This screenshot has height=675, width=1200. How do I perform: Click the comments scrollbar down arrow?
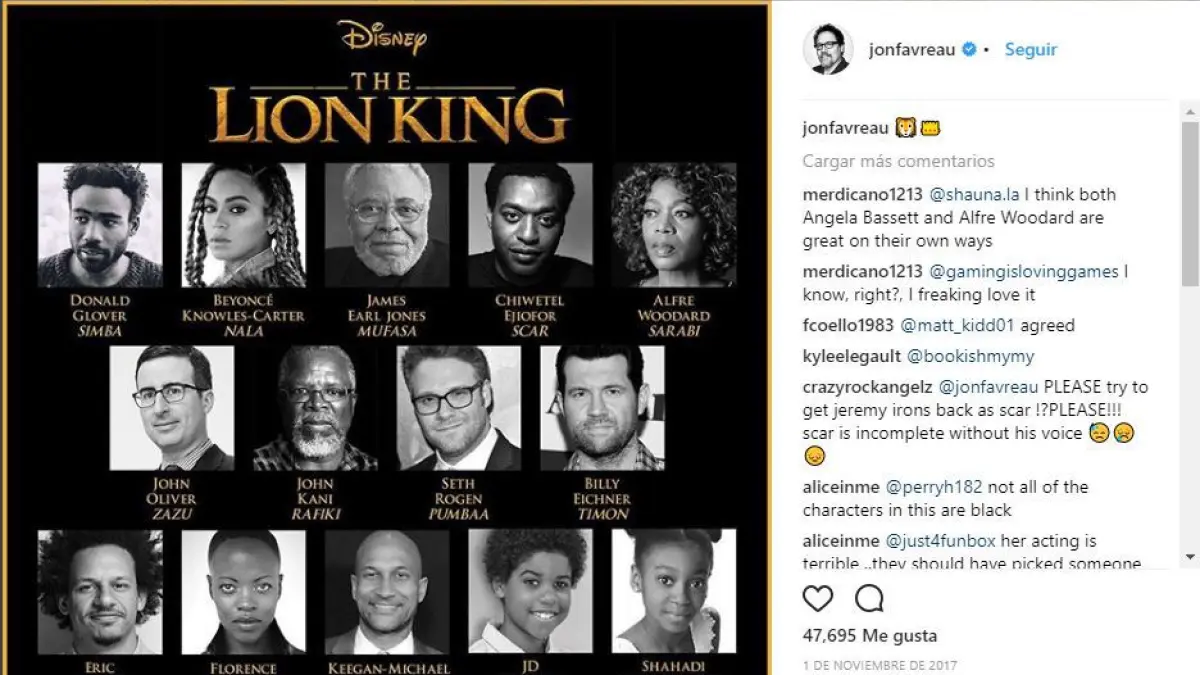point(1189,556)
